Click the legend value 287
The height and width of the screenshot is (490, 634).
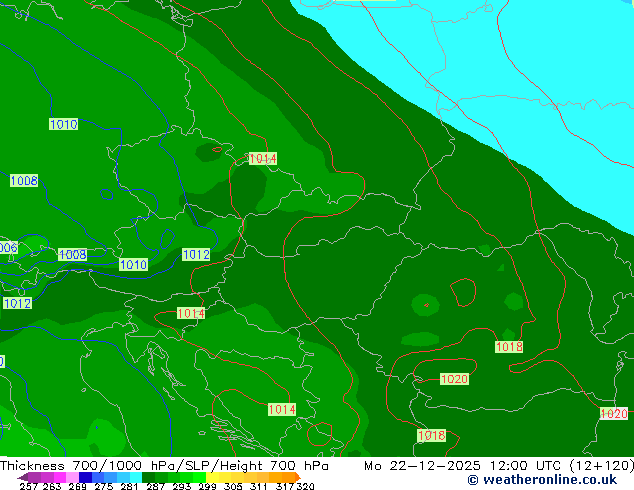[155, 486]
